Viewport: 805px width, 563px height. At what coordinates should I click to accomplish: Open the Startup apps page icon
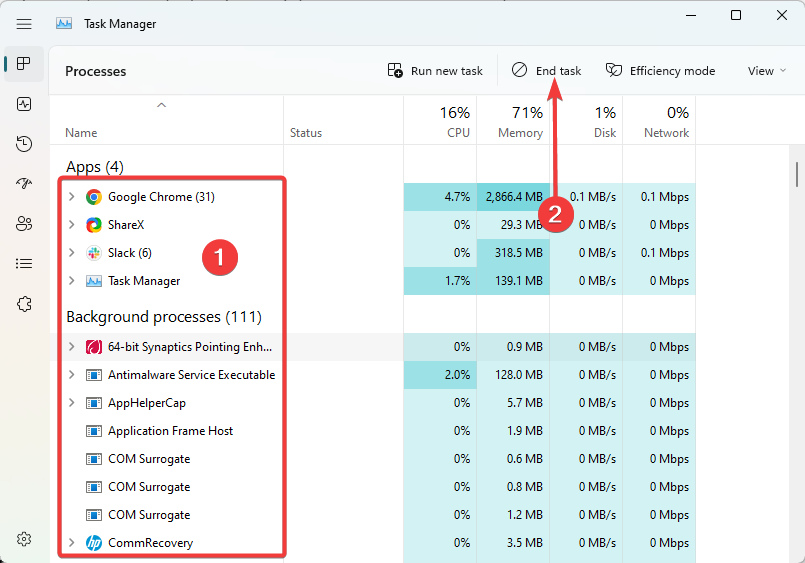pos(24,183)
